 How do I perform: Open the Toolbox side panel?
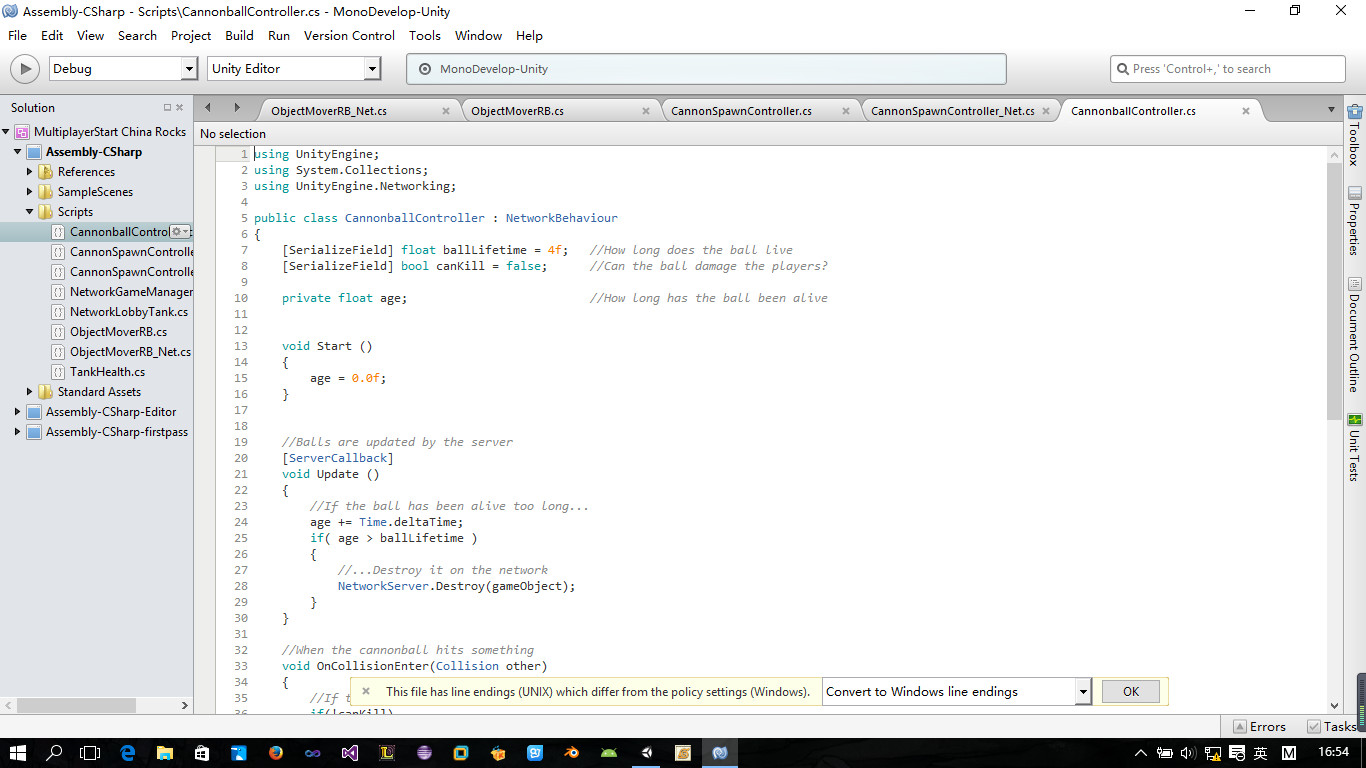click(x=1354, y=135)
